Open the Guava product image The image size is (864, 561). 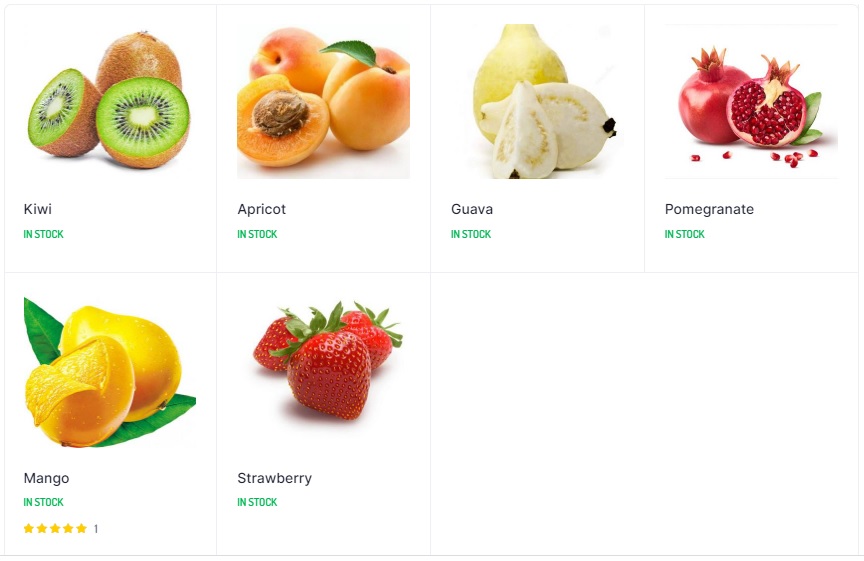(x=537, y=101)
